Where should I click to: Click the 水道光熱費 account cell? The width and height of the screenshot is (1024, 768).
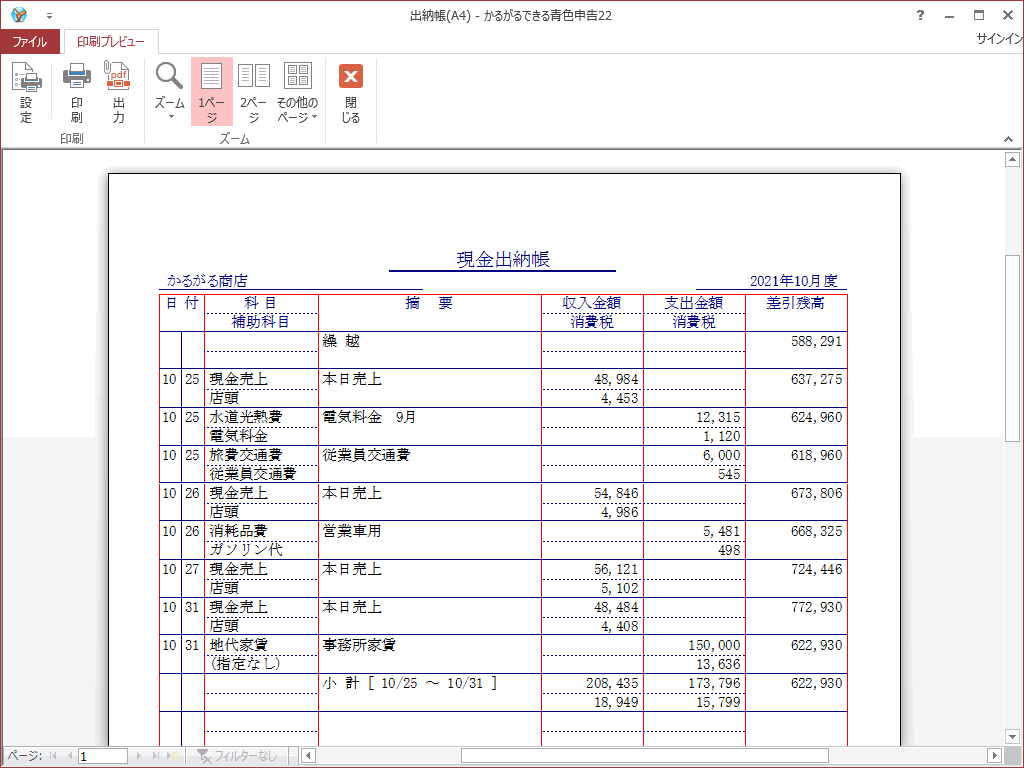(246, 417)
